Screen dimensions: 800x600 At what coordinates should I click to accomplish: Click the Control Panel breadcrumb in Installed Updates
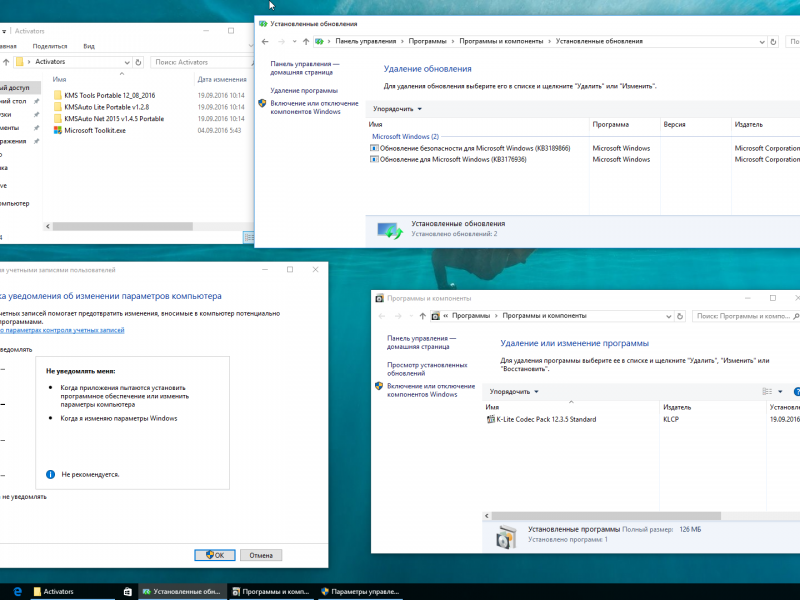coord(365,41)
